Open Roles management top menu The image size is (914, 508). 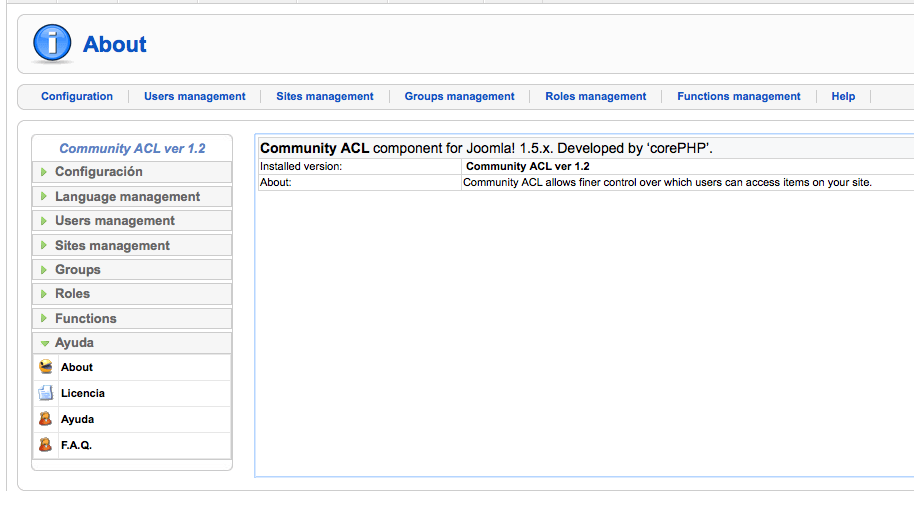click(596, 96)
